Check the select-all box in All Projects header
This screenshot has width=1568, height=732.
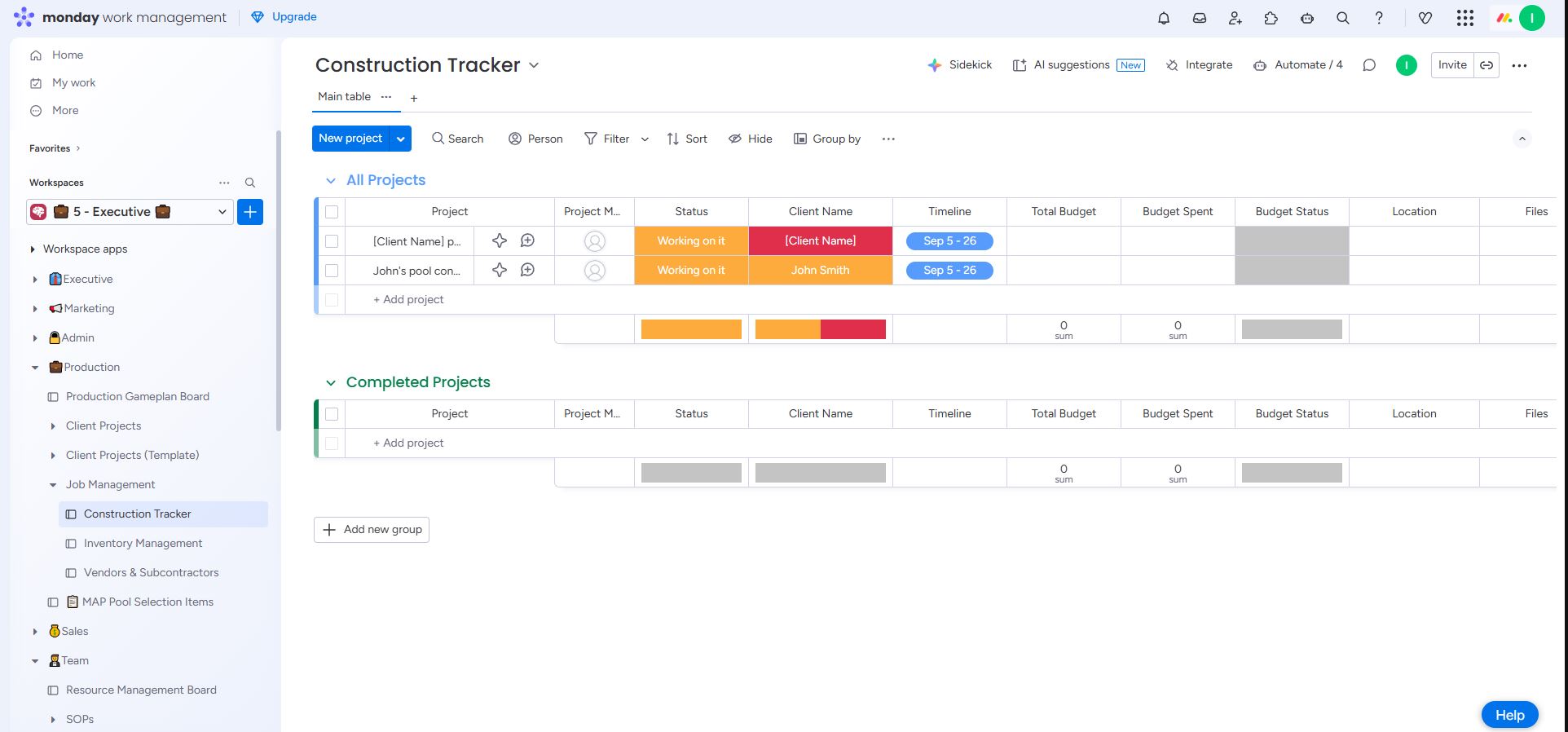click(332, 212)
